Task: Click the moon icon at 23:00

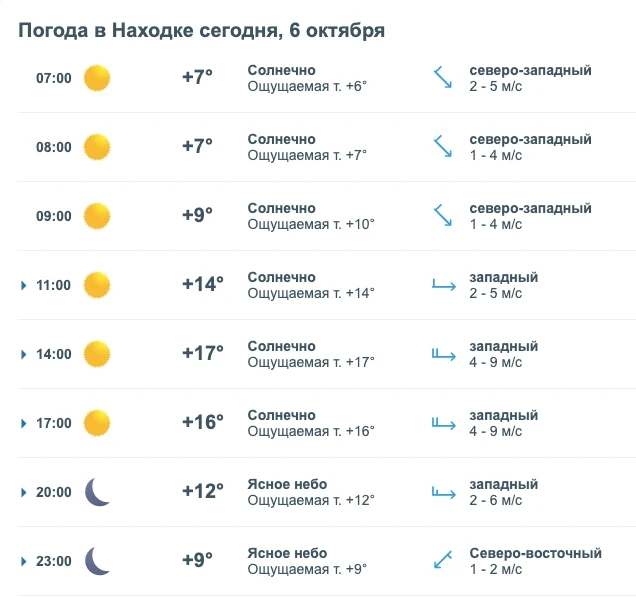Action: (97, 560)
